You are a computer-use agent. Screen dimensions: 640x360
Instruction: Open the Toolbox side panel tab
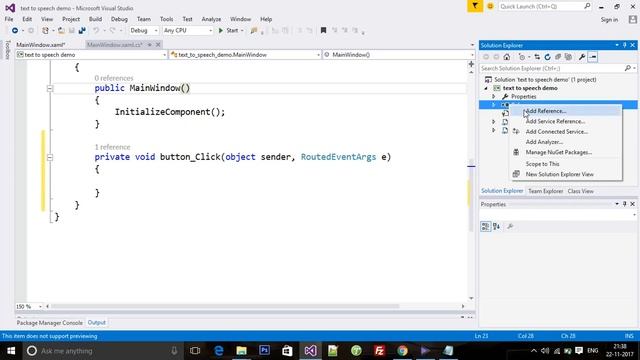coord(7,50)
